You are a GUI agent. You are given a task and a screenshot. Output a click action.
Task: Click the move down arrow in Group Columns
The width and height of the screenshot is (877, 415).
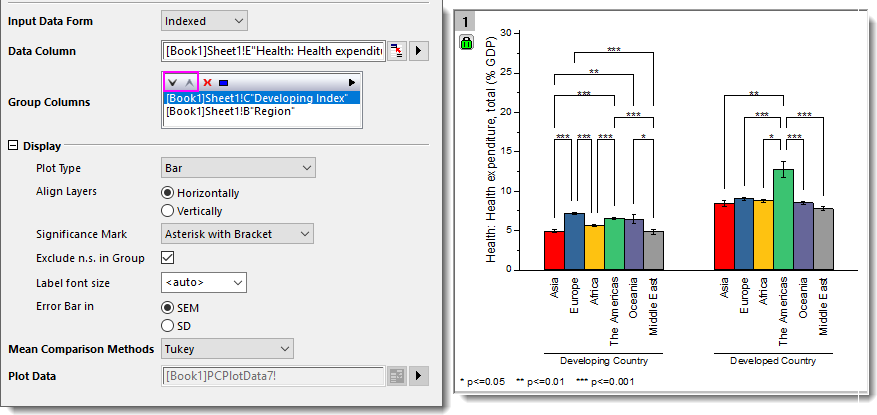point(173,82)
